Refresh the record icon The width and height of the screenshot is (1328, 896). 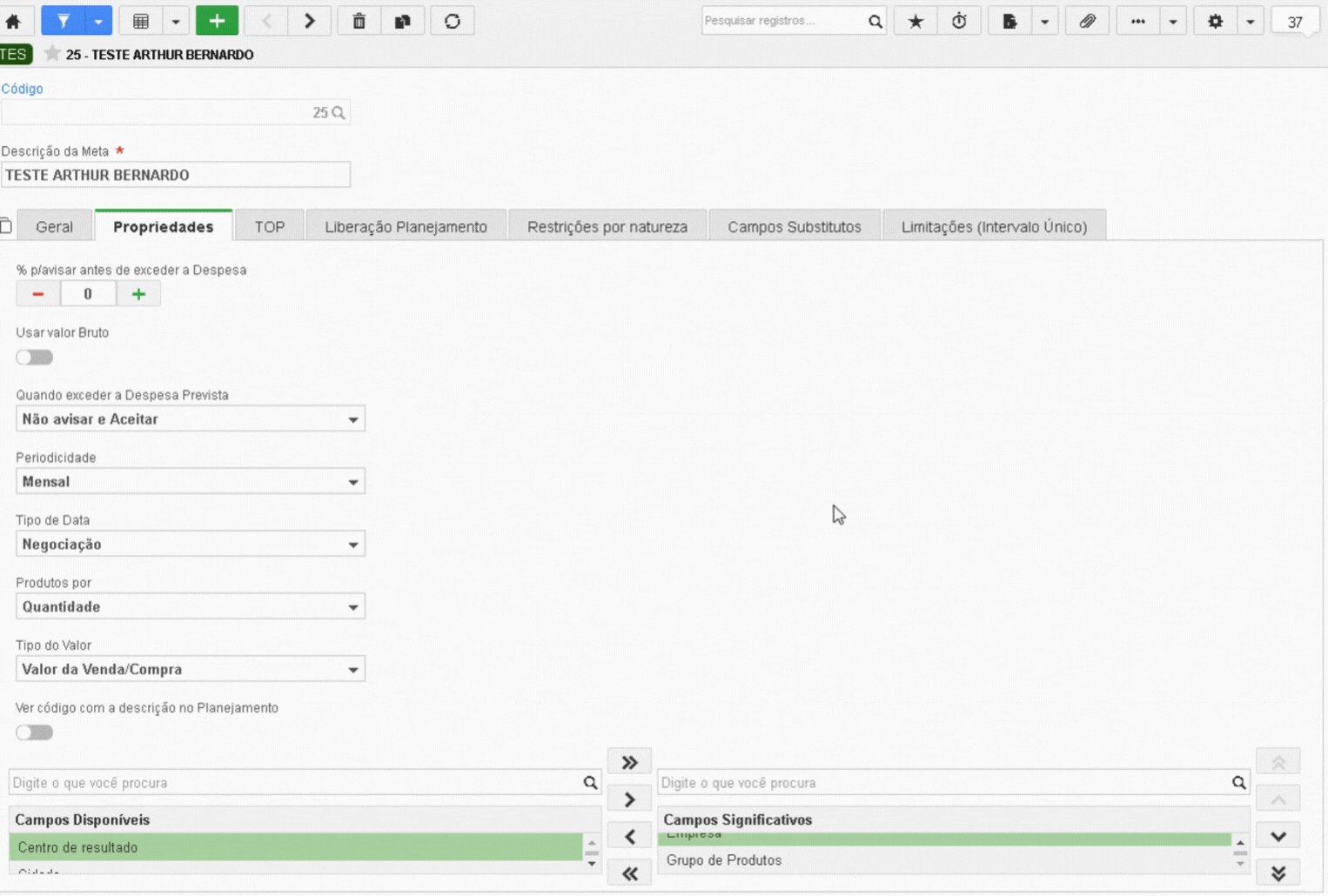point(453,21)
